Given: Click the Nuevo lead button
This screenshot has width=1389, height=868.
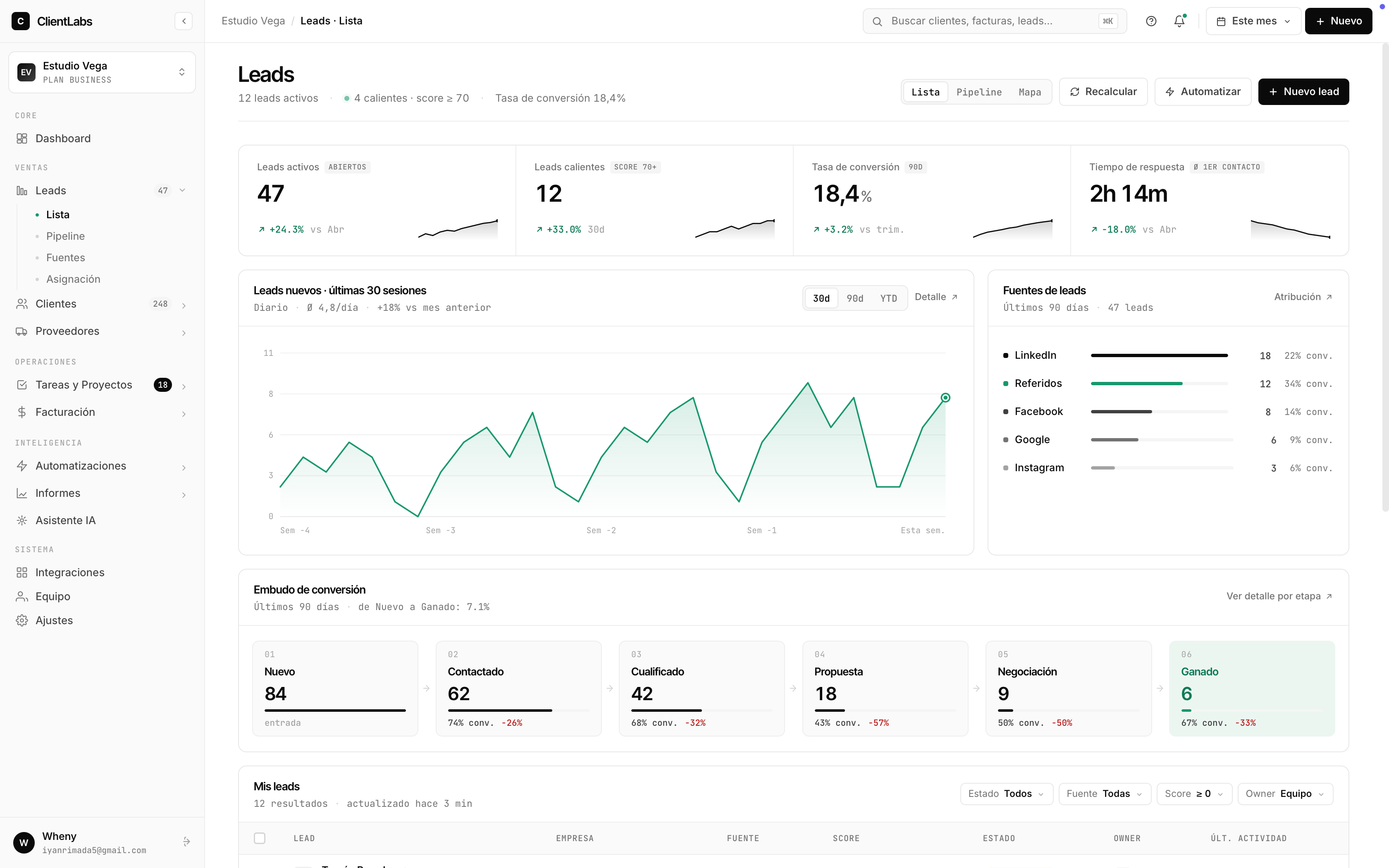Looking at the screenshot, I should (x=1303, y=92).
